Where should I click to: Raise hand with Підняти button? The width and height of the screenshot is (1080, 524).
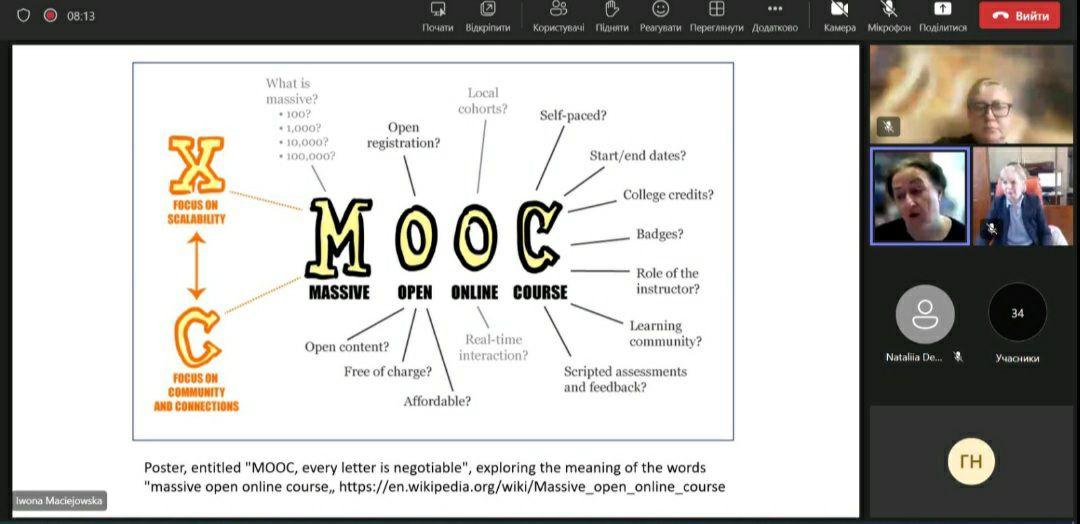coord(612,17)
